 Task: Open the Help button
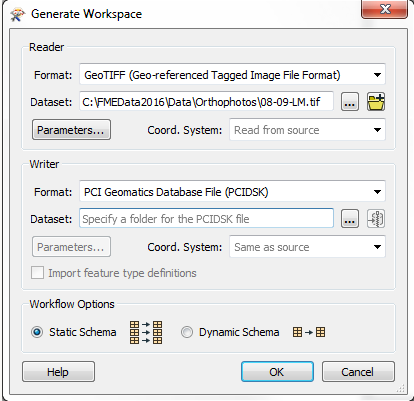point(58,372)
